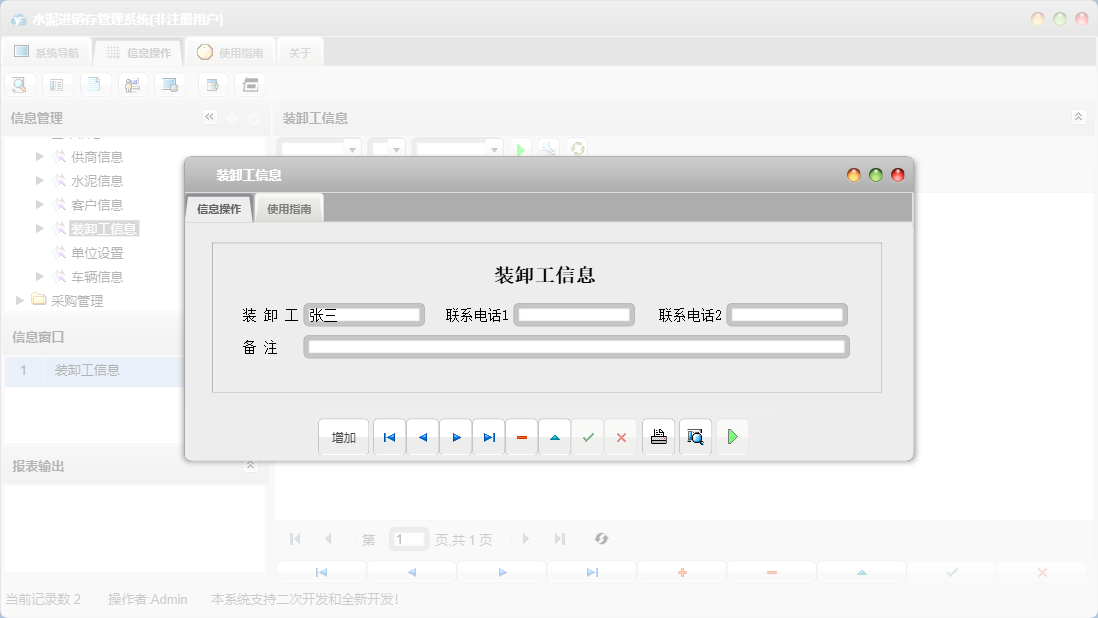Click the last window-style main toolbar icon
The image size is (1098, 618).
pos(250,85)
